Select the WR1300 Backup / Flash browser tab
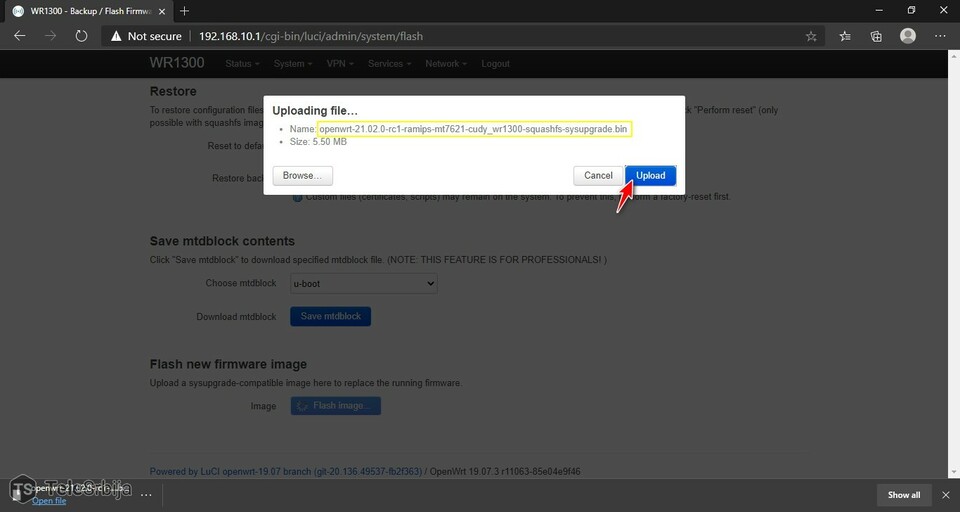The image size is (960, 512). [x=89, y=11]
